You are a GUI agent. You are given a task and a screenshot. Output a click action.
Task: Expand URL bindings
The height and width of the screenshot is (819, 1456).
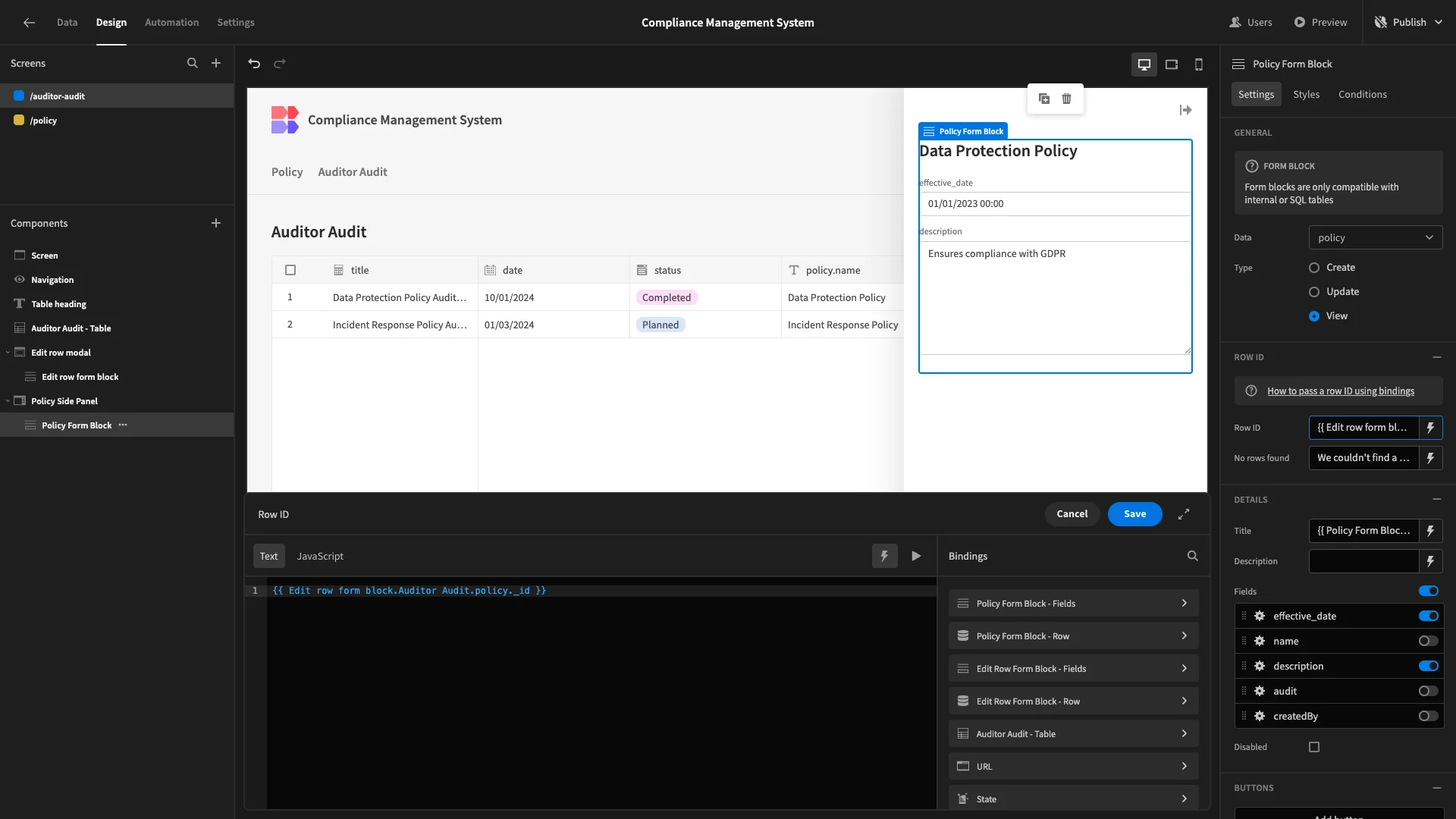point(1073,767)
